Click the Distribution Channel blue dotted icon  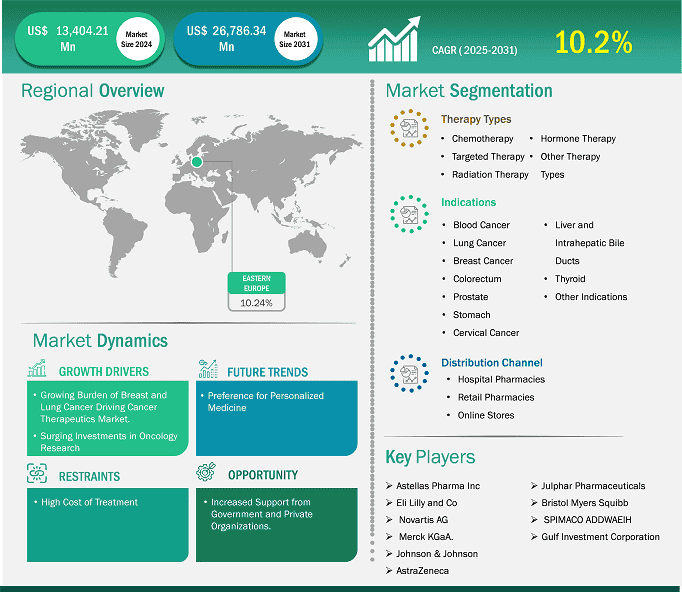point(409,373)
